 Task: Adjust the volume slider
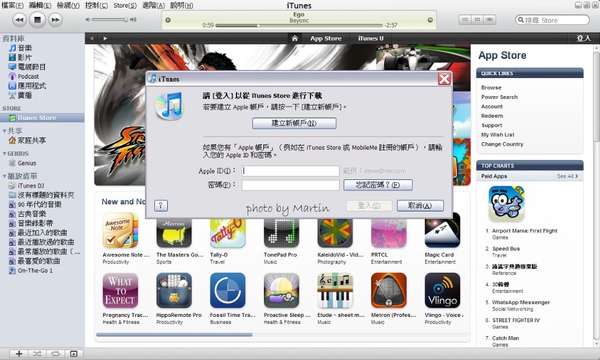pos(109,20)
